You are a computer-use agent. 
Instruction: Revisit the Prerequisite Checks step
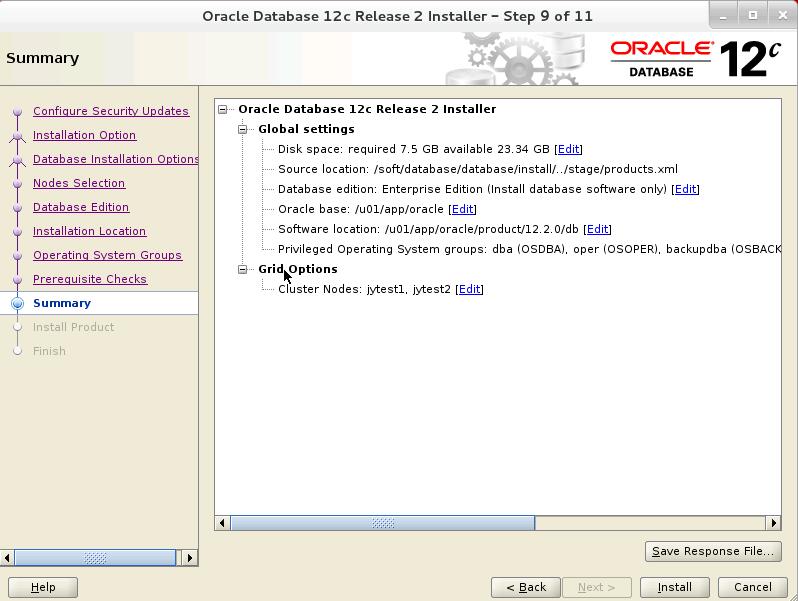[90, 279]
